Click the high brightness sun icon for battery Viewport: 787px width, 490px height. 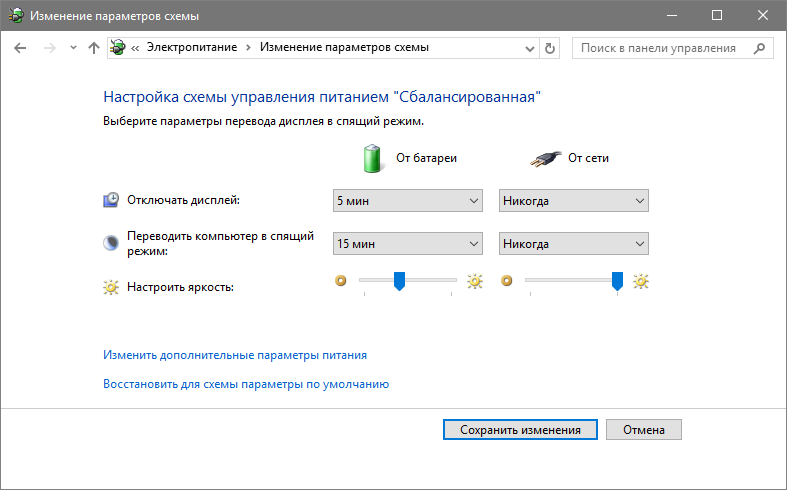(x=474, y=281)
